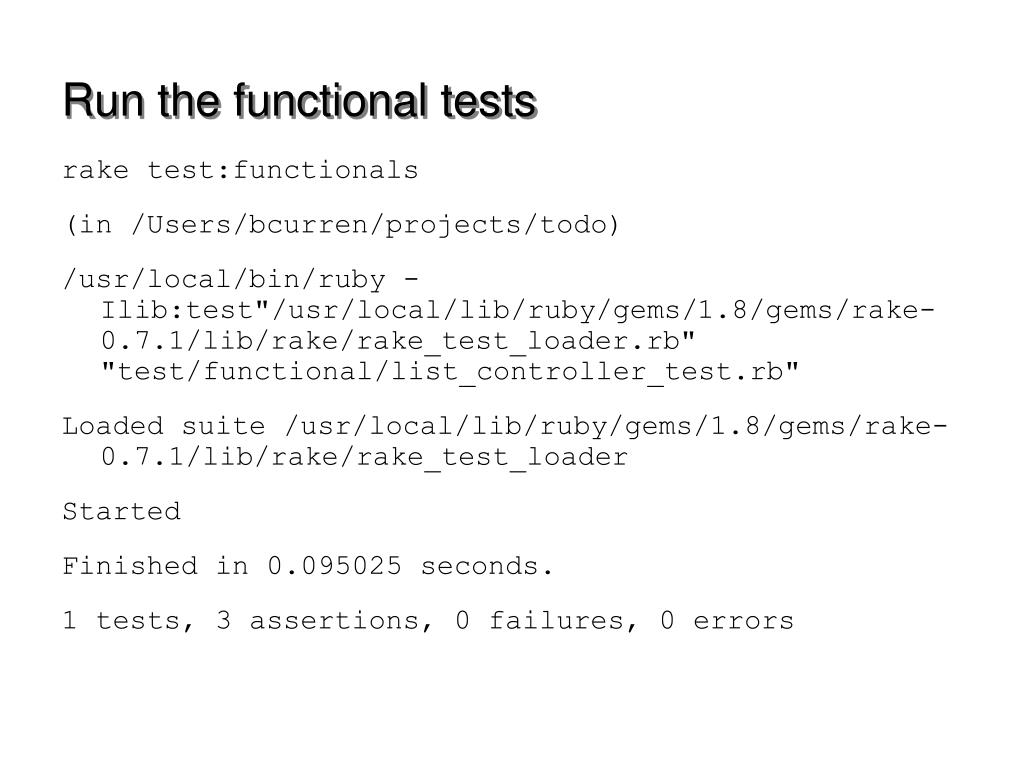Image resolution: width=1024 pixels, height=768 pixels.
Task: Click the '(in /Users/bcurren/projects/todo)' line
Action: 342,225
